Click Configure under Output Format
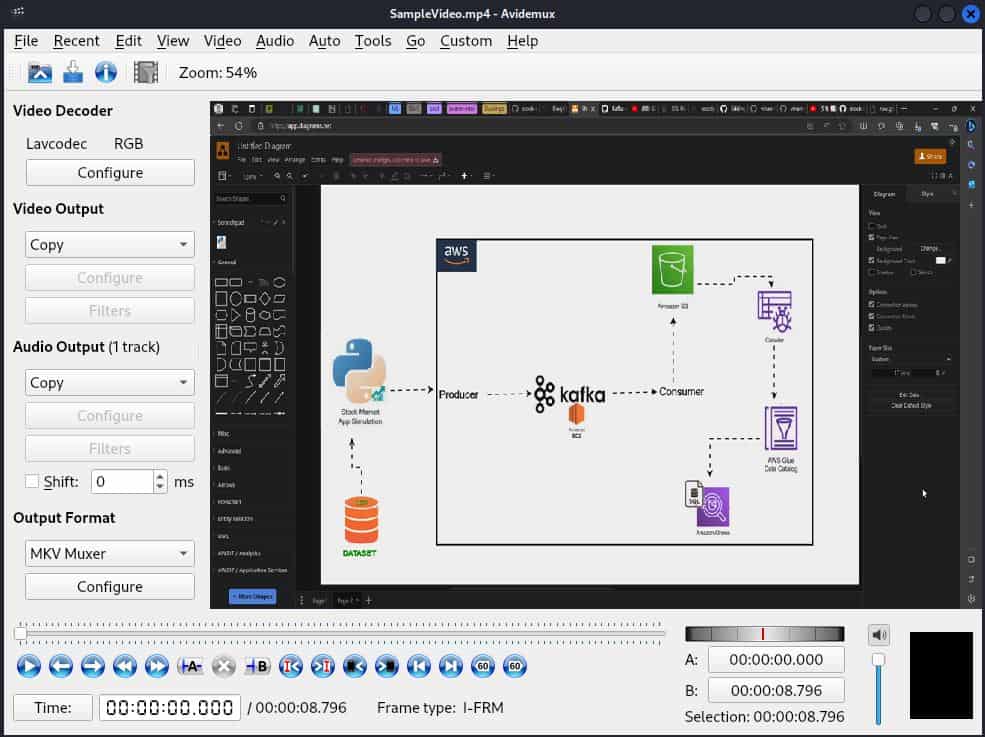Viewport: 985px width, 737px height. click(x=110, y=586)
